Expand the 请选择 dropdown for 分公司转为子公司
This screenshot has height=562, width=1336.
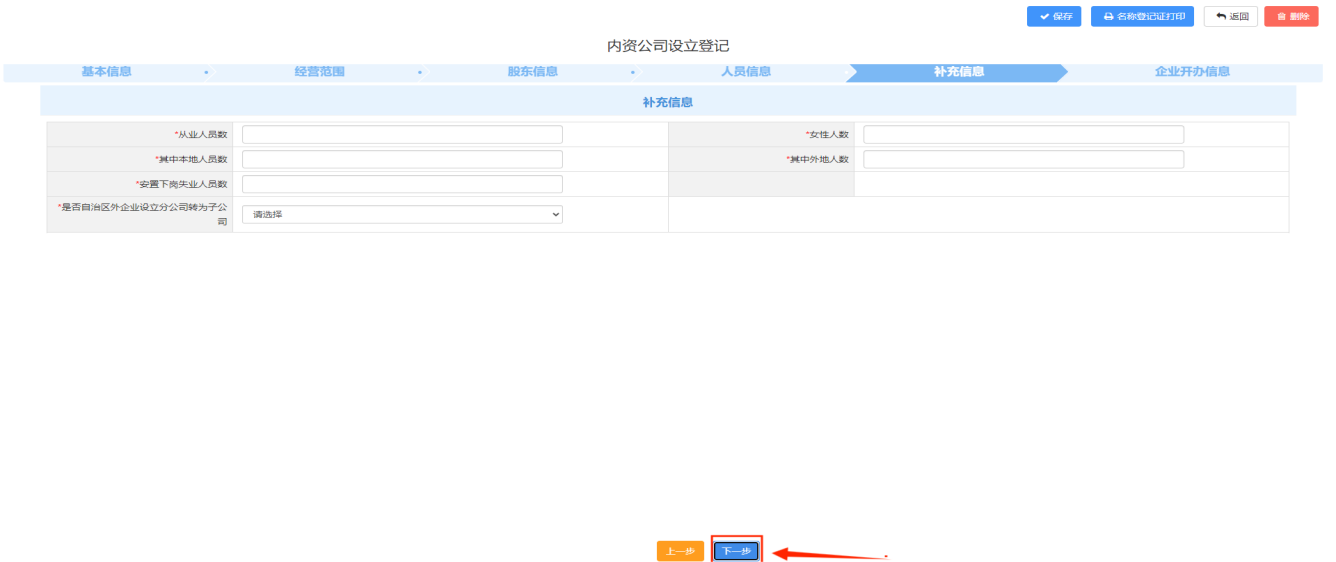click(402, 214)
